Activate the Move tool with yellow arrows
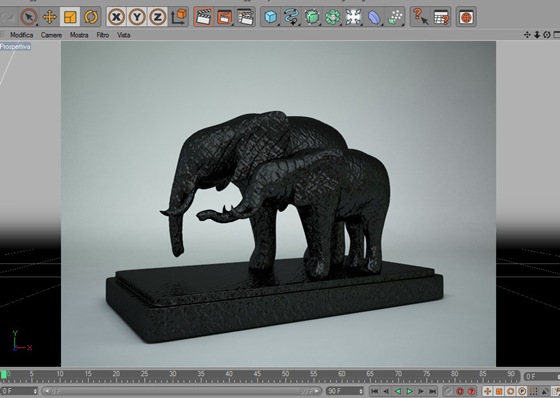Viewport: 560px width, 398px height. (49, 17)
